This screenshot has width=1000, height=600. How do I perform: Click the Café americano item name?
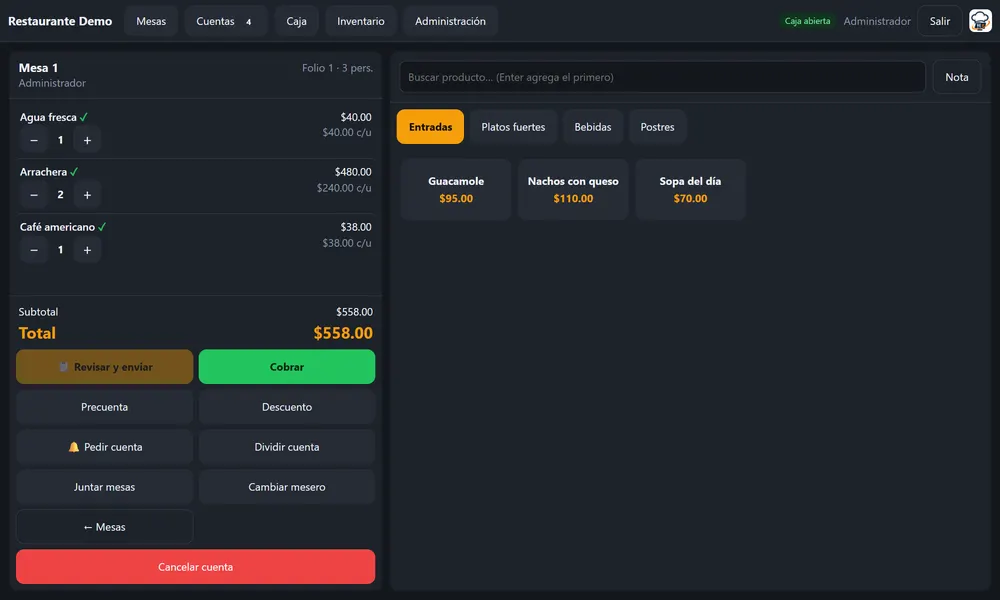coord(57,227)
